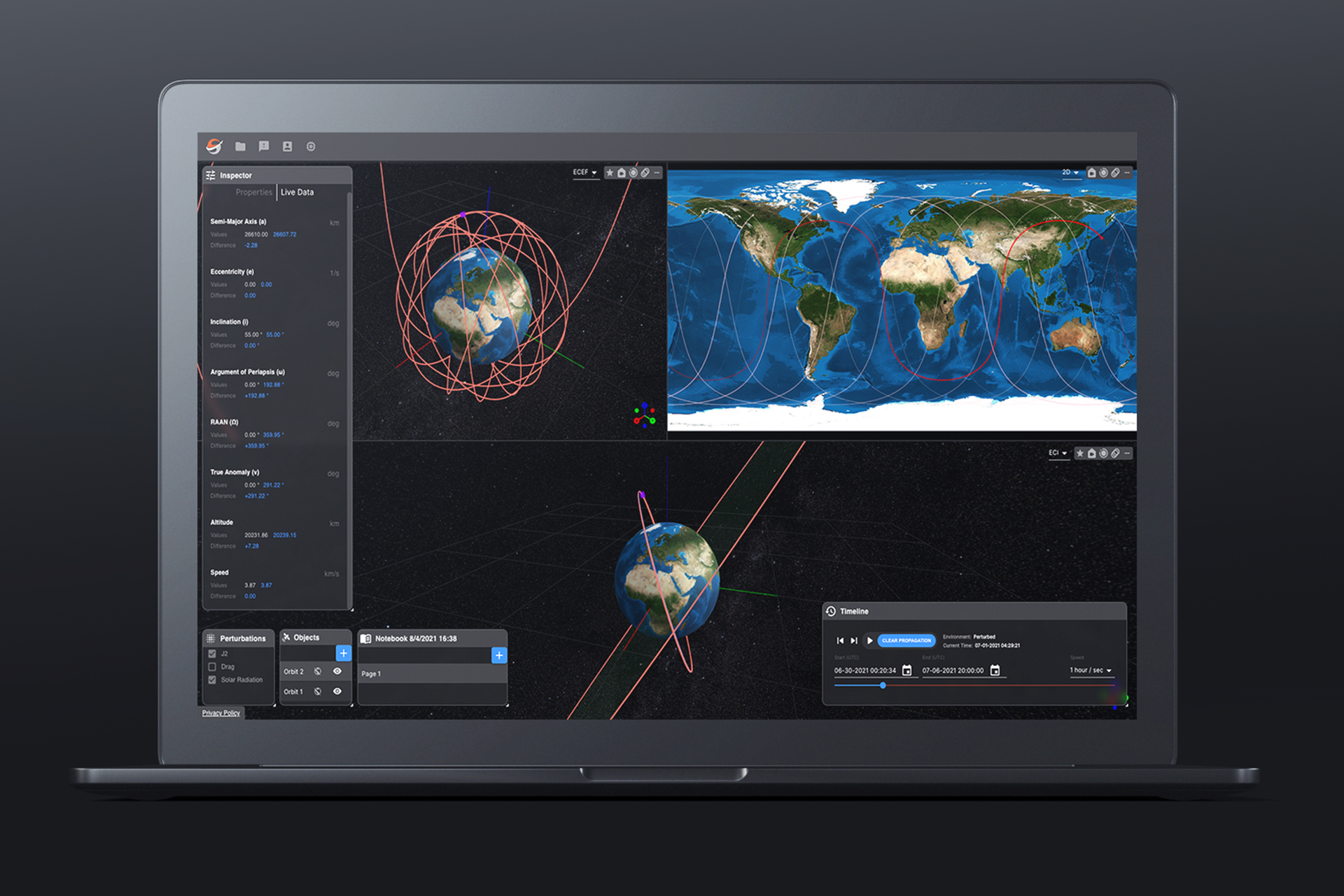Click the target icon in 2D map toolbar
Viewport: 1344px width, 896px height.
pyautogui.click(x=1103, y=172)
